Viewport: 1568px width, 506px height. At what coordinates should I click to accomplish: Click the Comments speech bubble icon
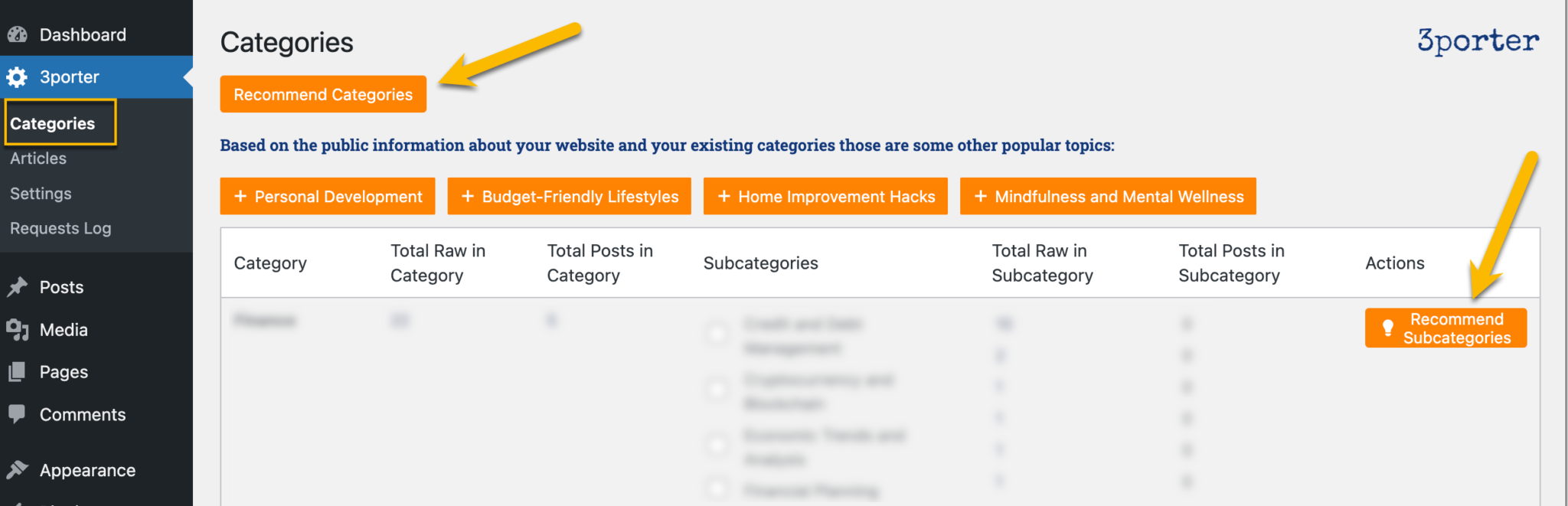[x=17, y=414]
